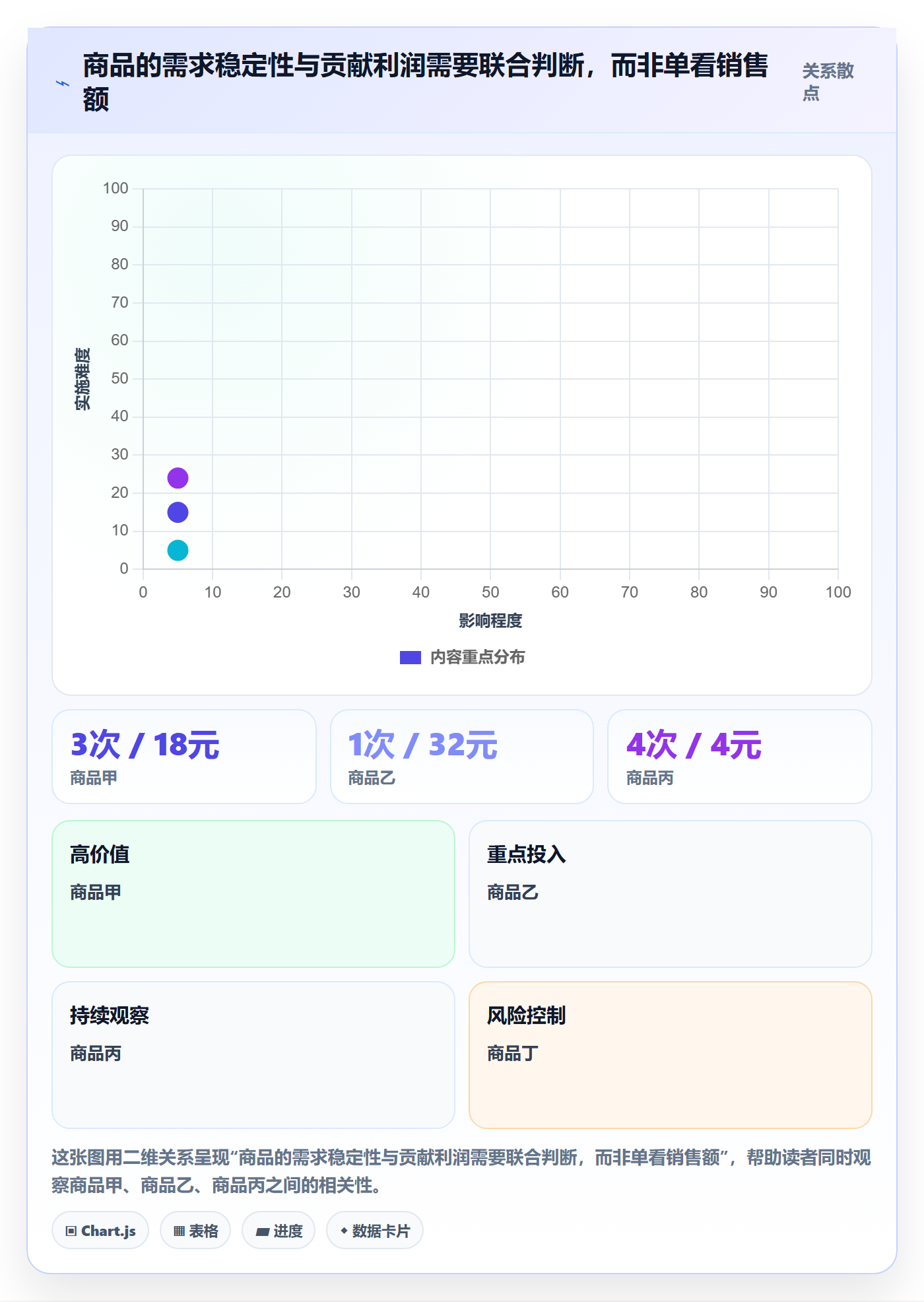Click the 实施难度 y-axis title

tap(82, 379)
